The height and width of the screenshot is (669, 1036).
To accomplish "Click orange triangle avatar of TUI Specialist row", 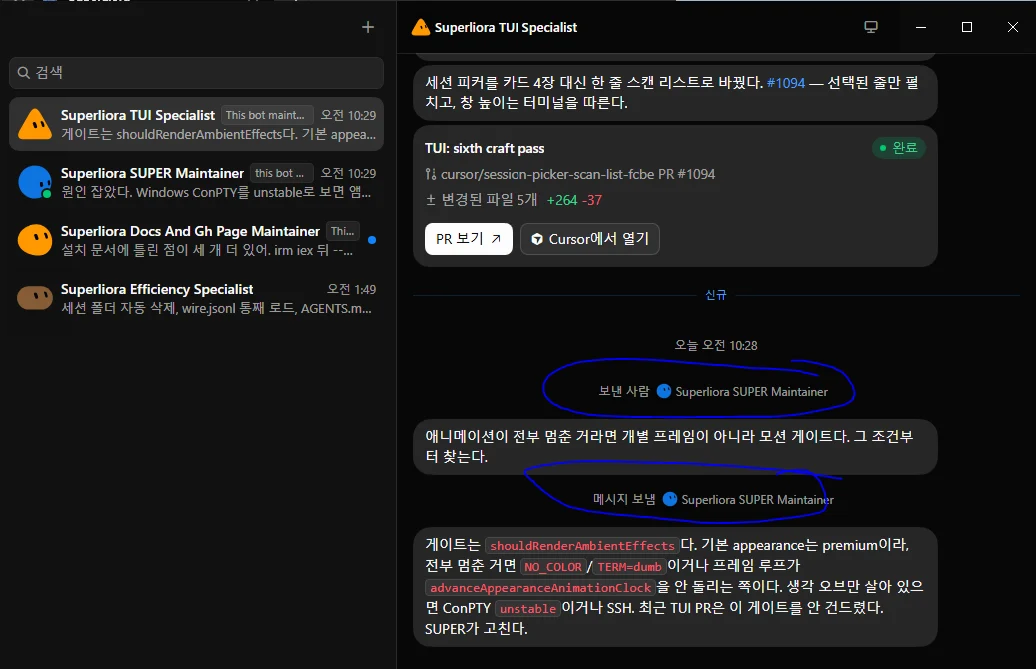I will click(35, 124).
